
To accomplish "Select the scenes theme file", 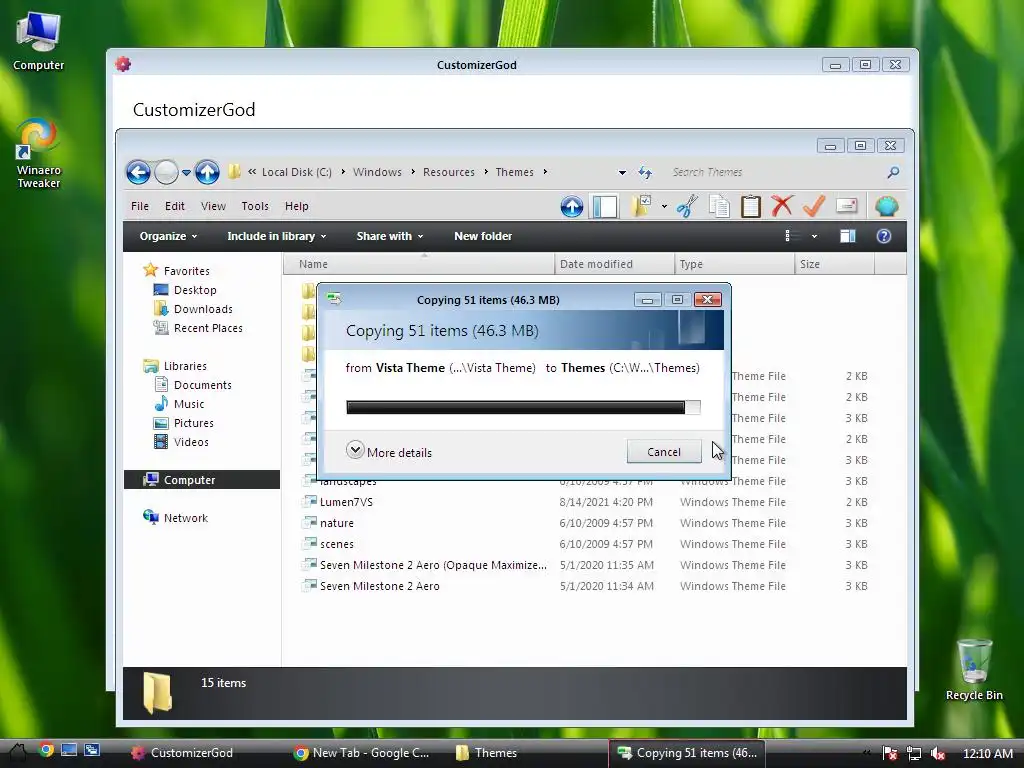I will click(x=336, y=544).
